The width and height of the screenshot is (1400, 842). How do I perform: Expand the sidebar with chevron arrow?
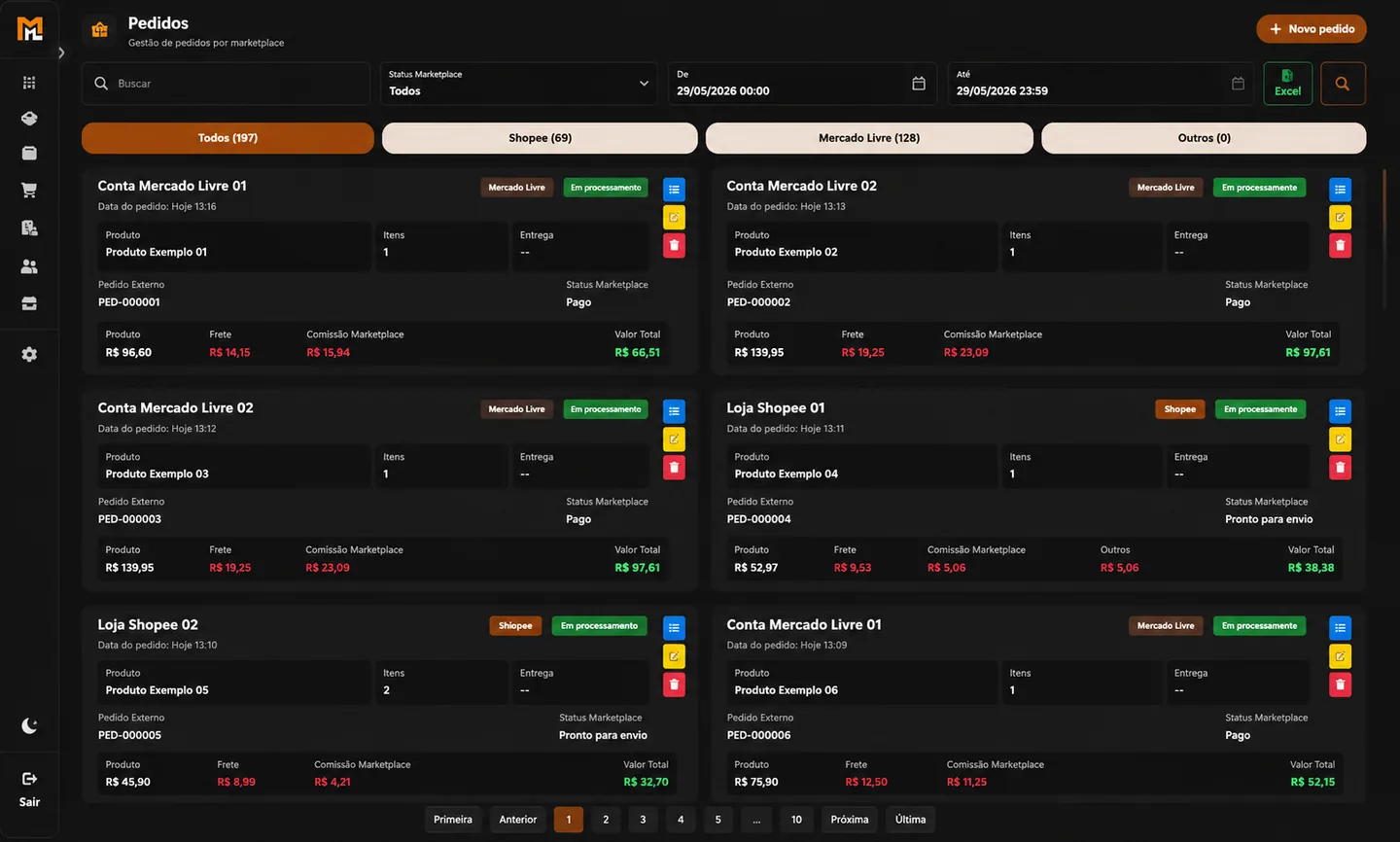(61, 53)
